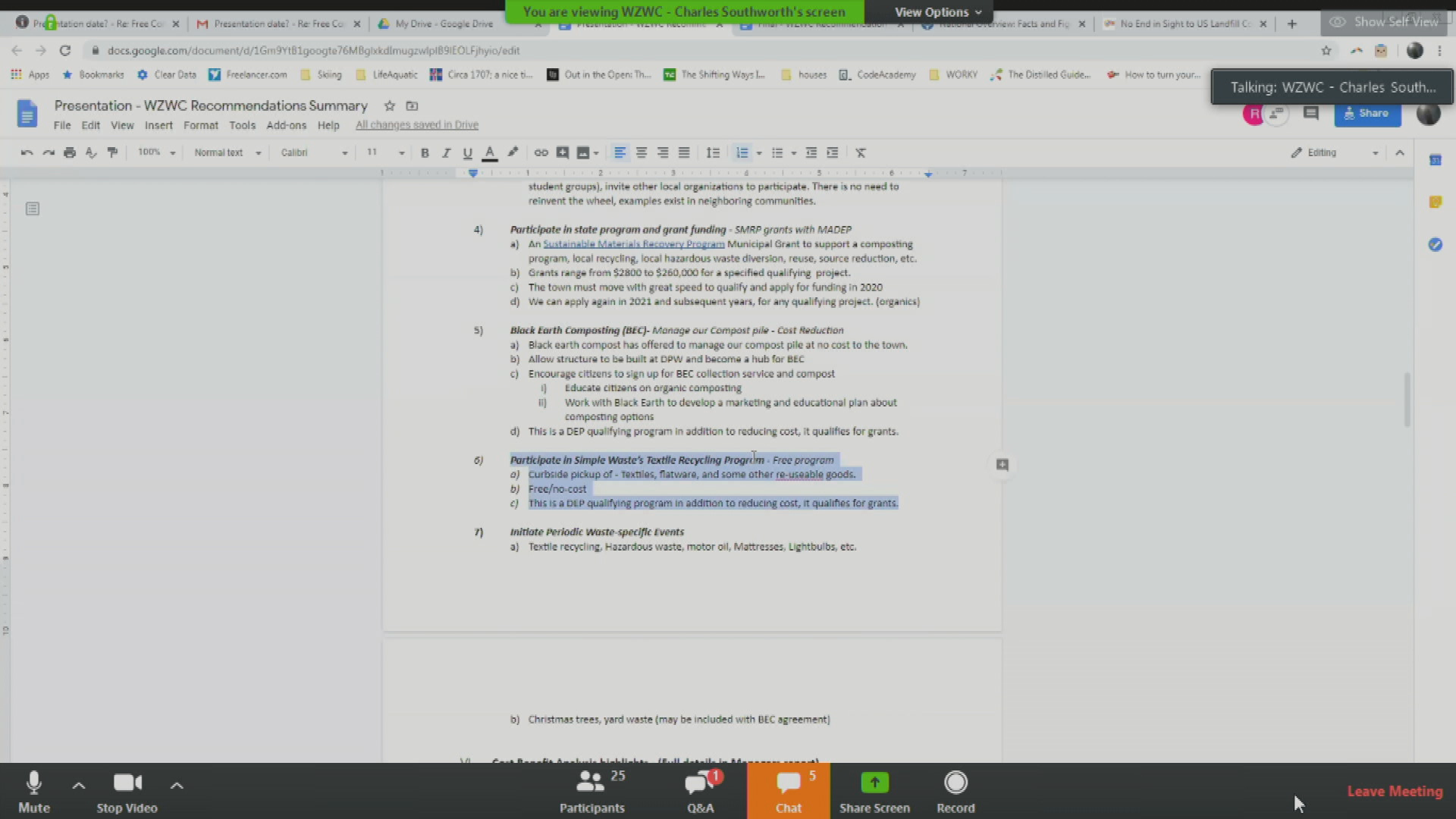
Task: Open the Insert menu
Action: [x=158, y=125]
